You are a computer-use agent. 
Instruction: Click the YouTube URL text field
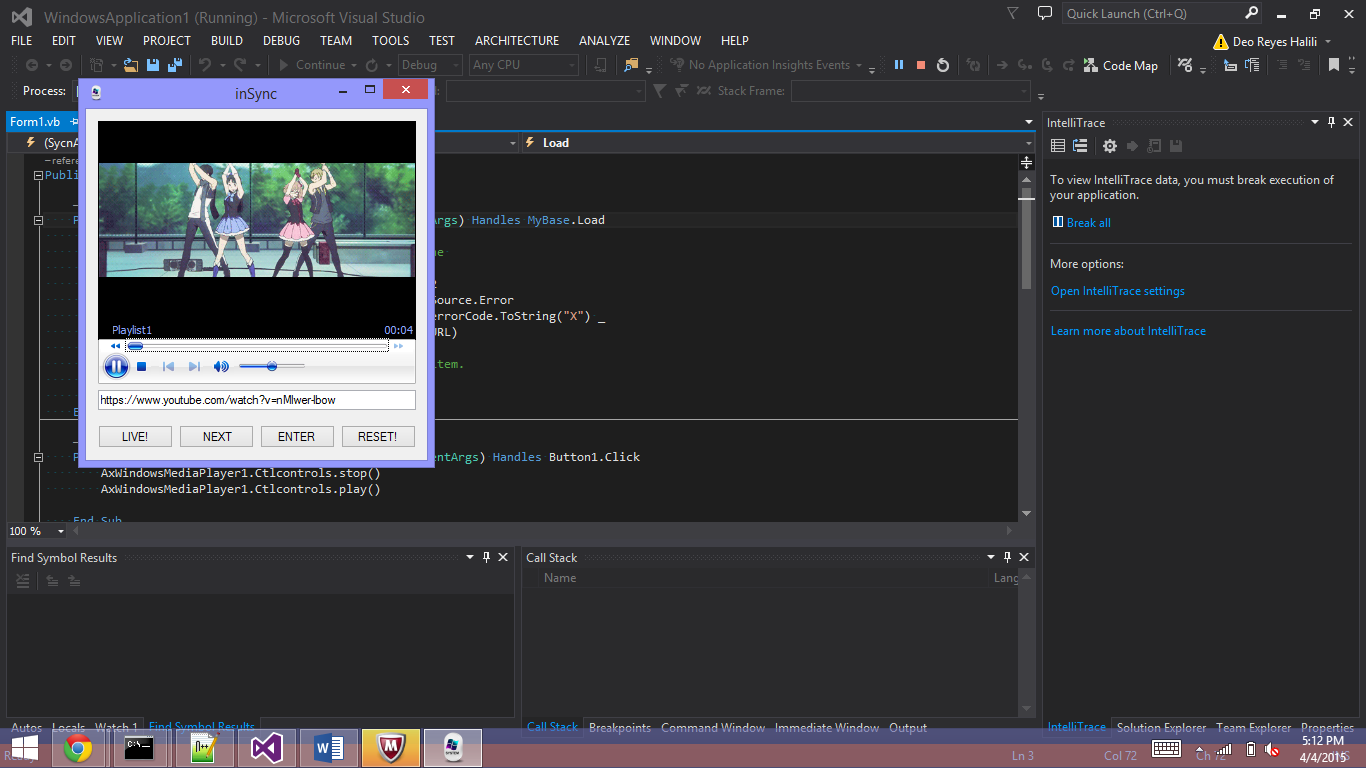coord(257,400)
